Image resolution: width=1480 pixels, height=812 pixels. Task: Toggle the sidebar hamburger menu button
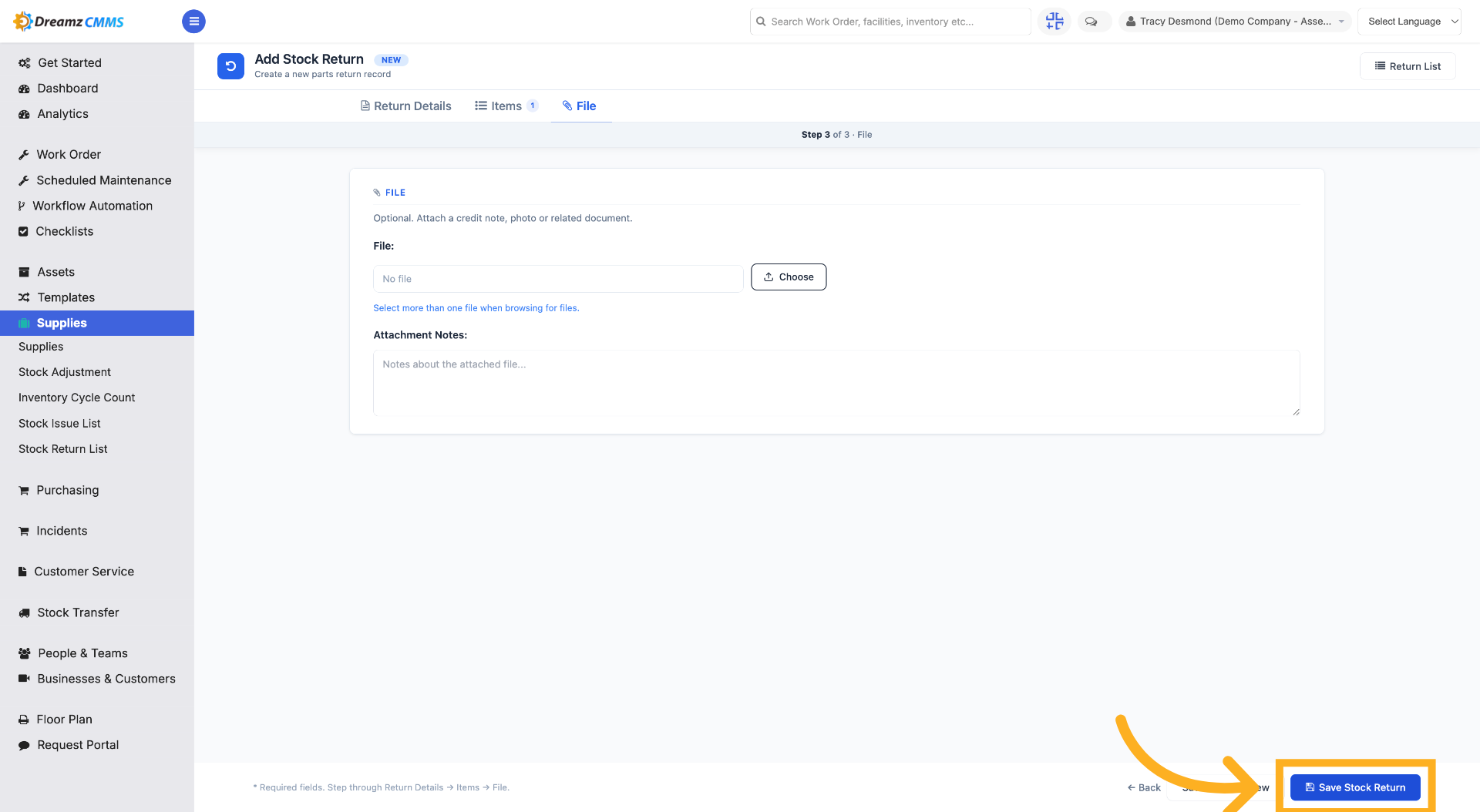[193, 22]
